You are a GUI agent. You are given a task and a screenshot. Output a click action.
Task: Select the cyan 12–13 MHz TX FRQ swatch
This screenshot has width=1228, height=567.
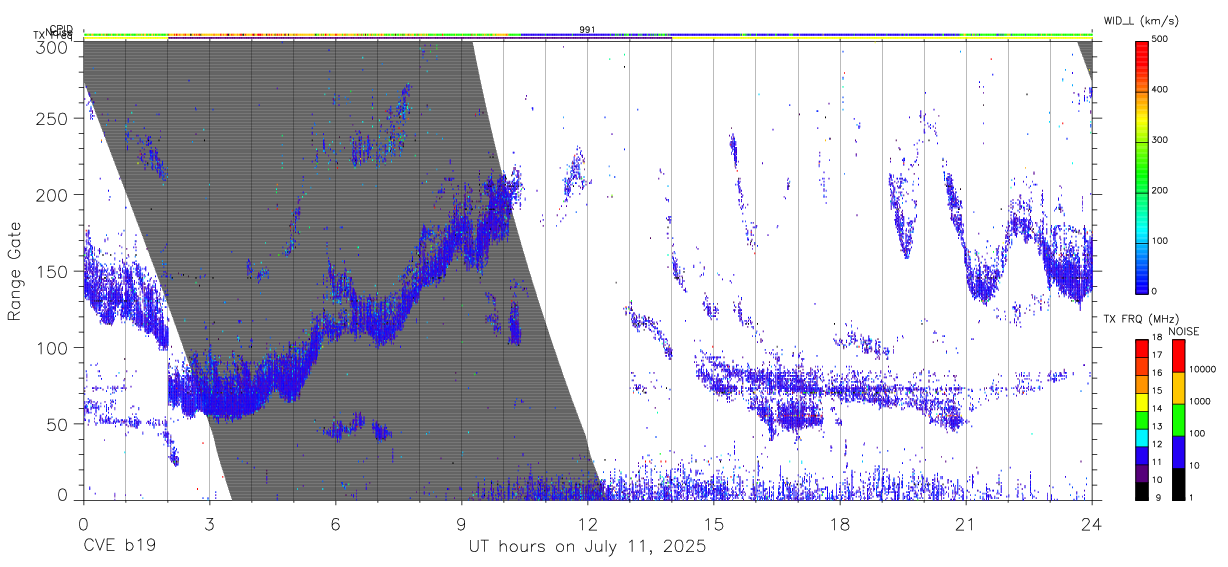coord(1141,439)
